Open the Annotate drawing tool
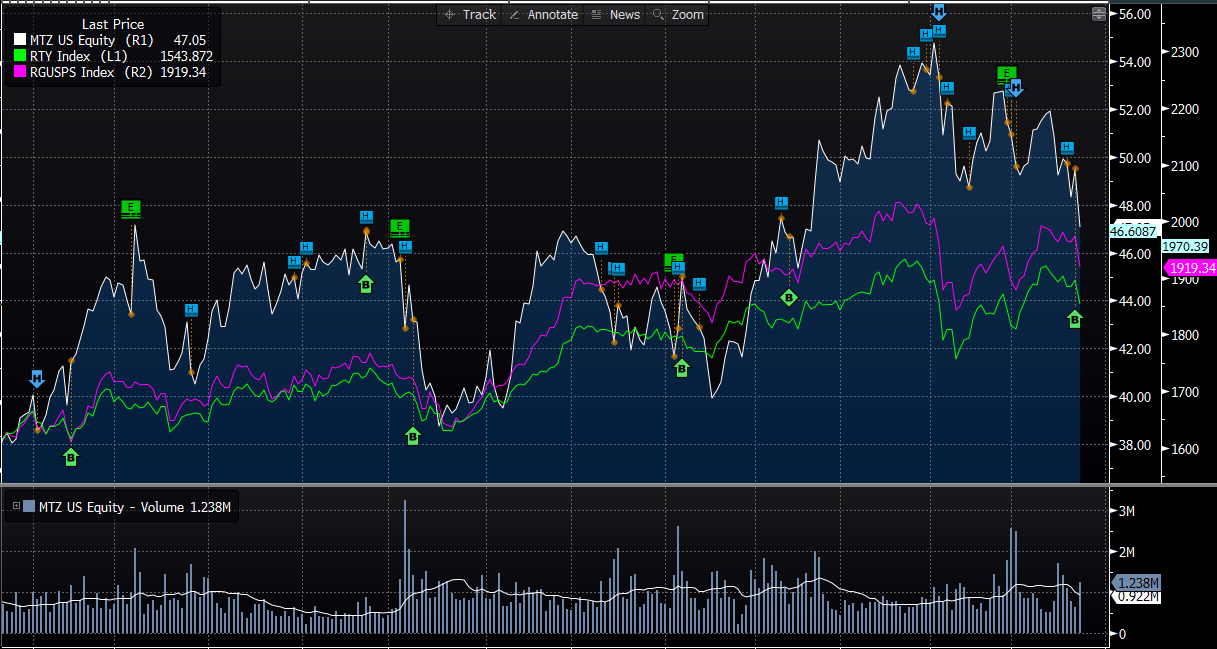This screenshot has height=649, width=1217. [x=543, y=14]
